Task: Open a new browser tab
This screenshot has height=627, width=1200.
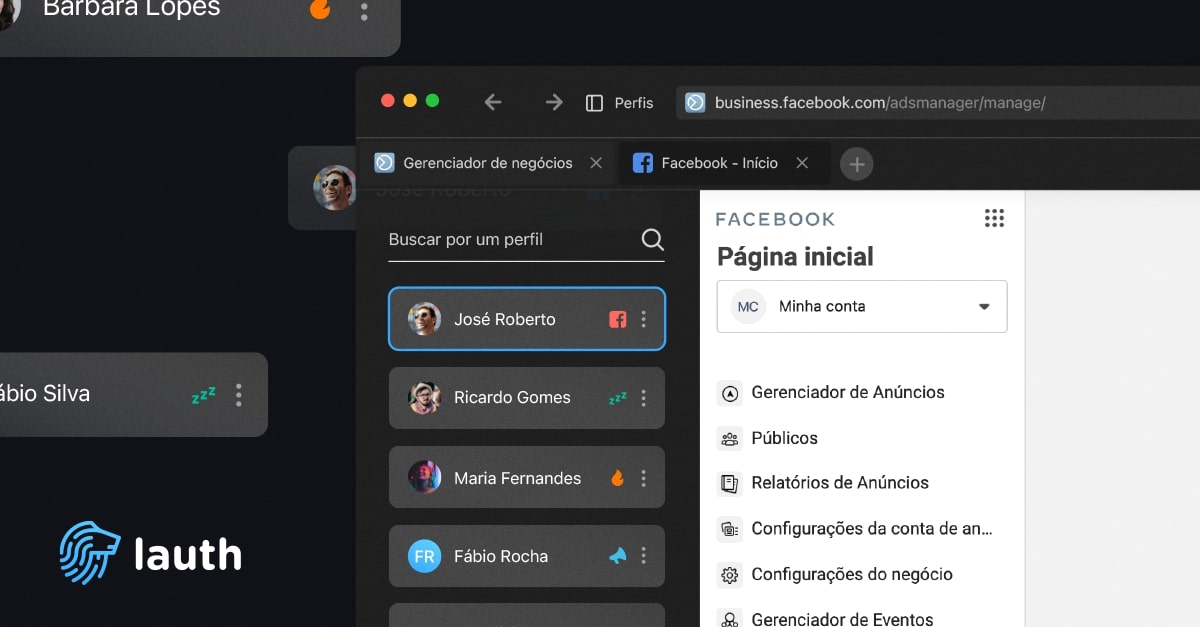Action: click(x=856, y=164)
